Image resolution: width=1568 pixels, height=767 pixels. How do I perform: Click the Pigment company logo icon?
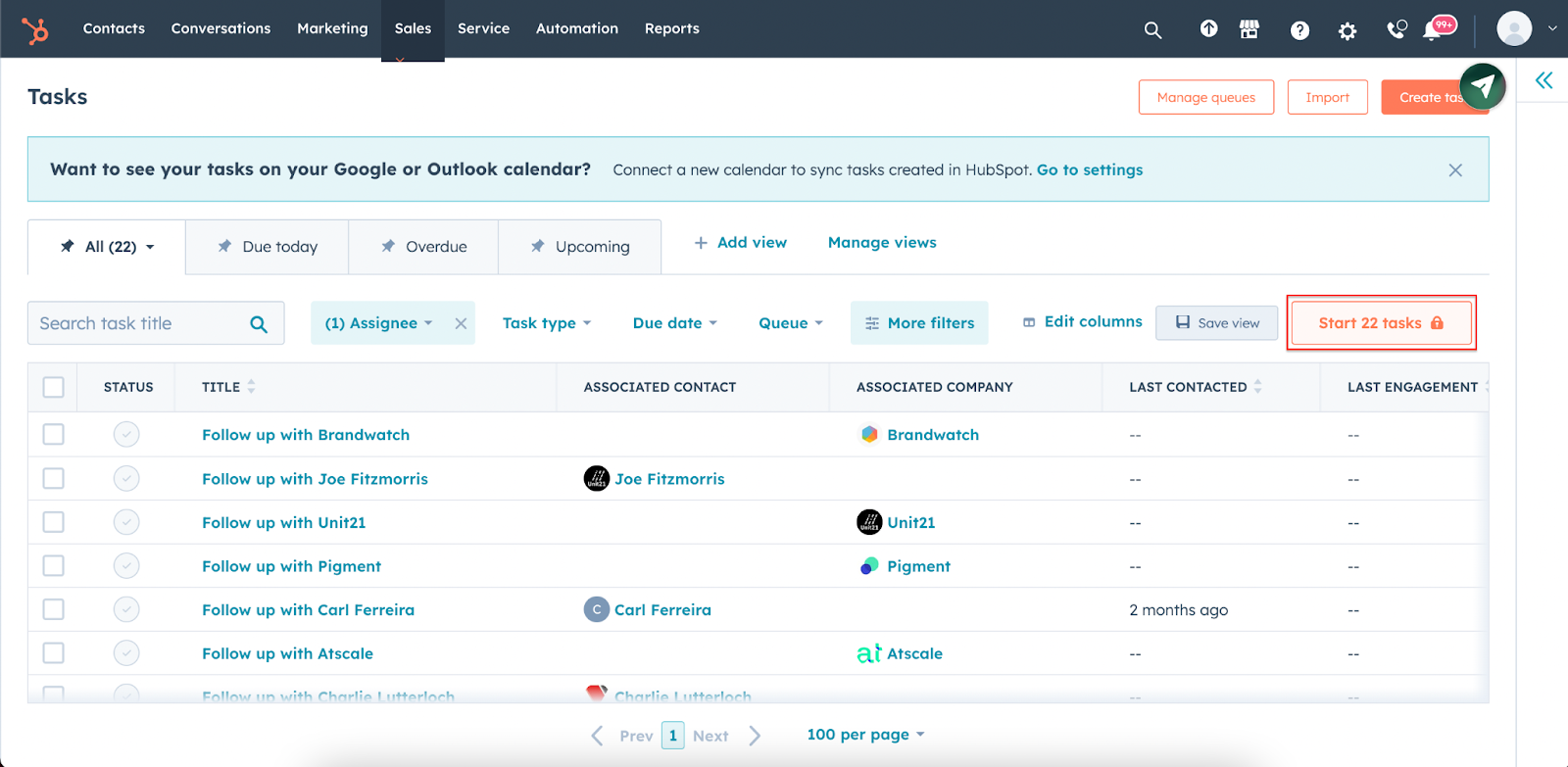pyautogui.click(x=869, y=565)
